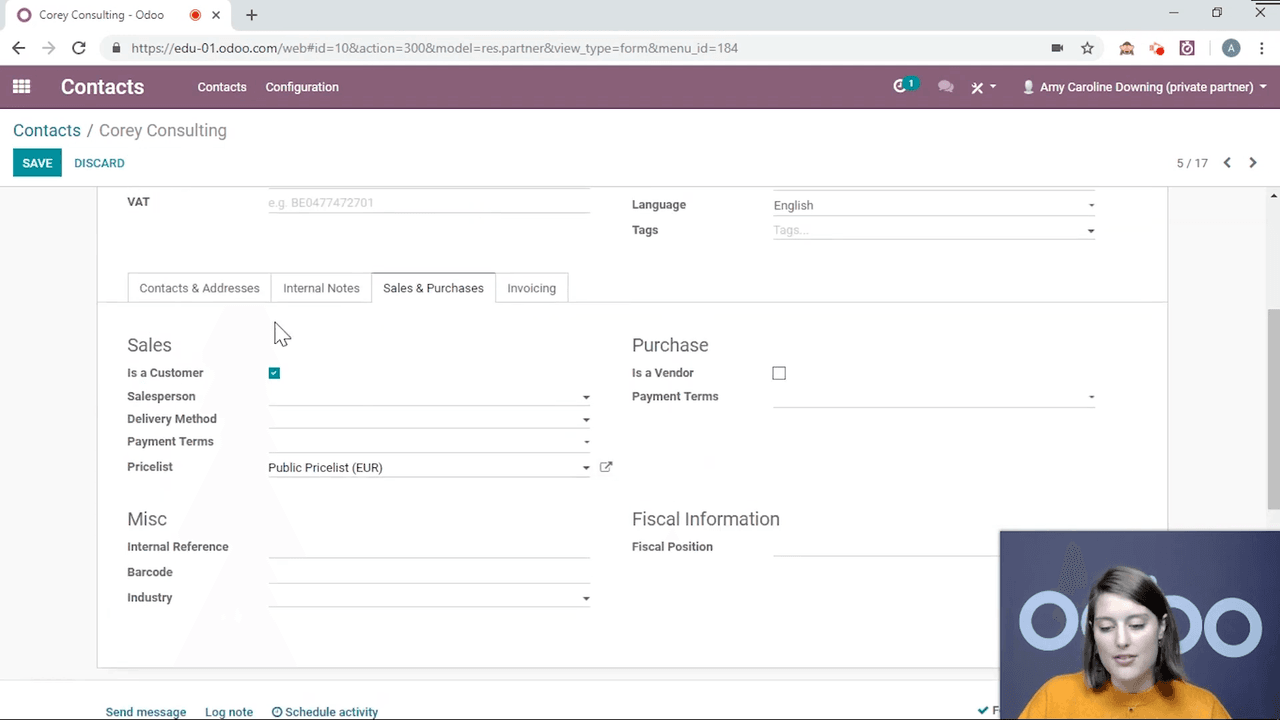
Task: Reload the page via browser refresh icon
Action: coord(79,47)
